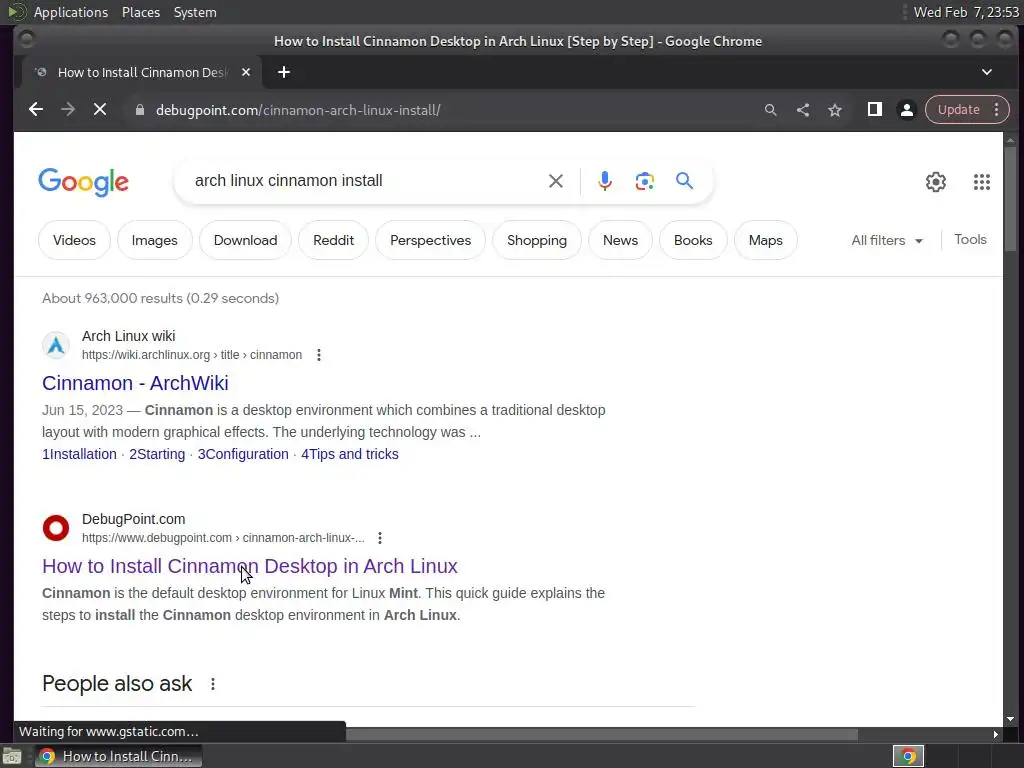The image size is (1024, 768).
Task: Open How to Install Cinnamon Desktop link
Action: pyautogui.click(x=249, y=566)
